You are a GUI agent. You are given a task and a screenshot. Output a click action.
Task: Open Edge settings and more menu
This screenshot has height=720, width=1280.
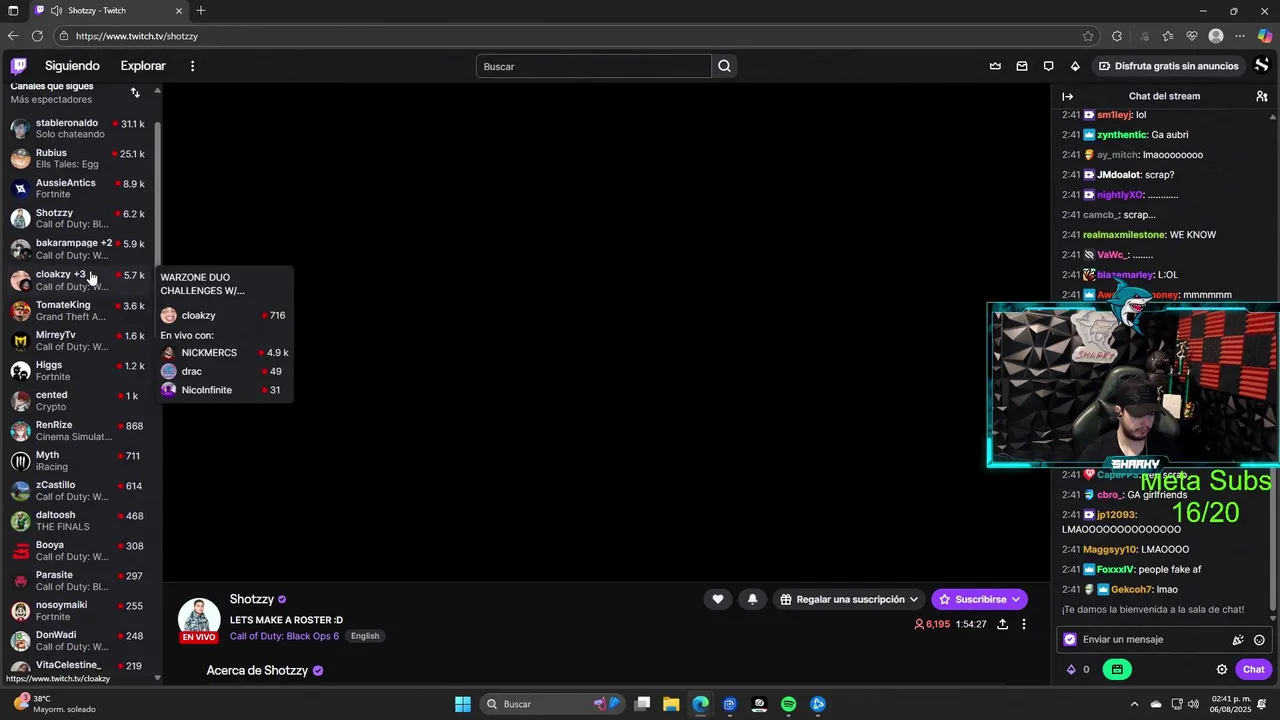pos(1240,36)
